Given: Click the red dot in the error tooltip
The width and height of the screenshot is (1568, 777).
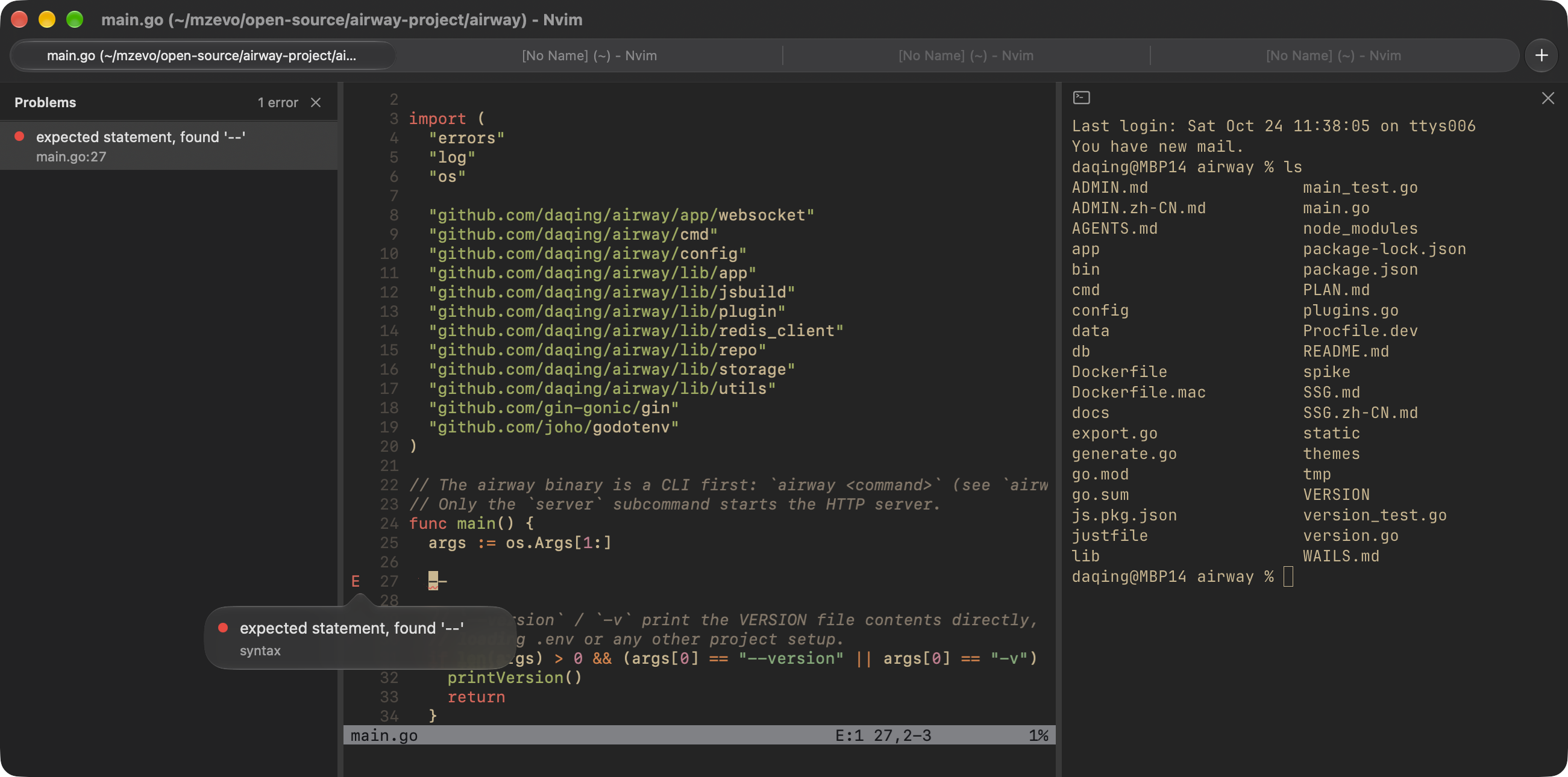Looking at the screenshot, I should click(223, 627).
